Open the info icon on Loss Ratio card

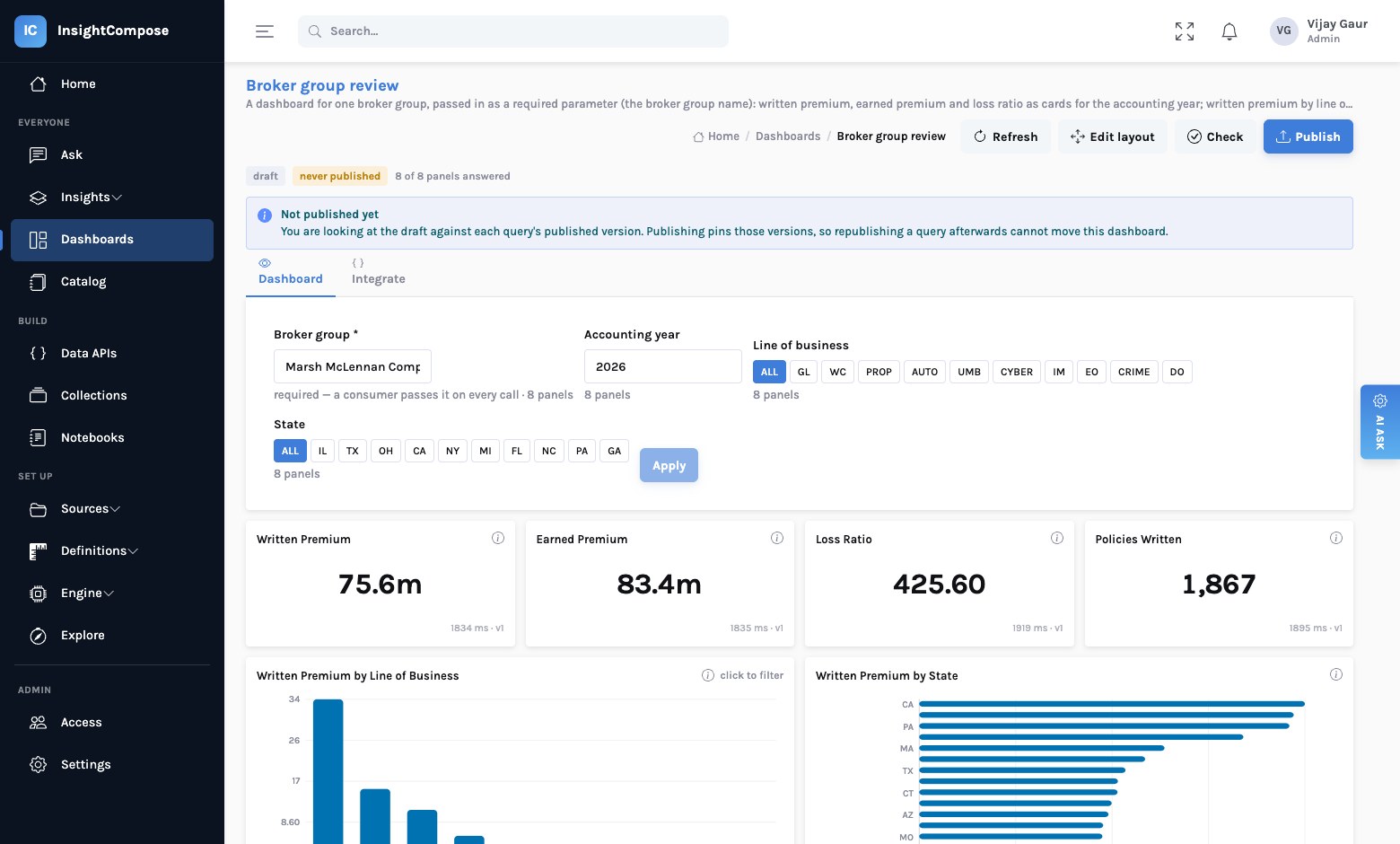click(x=1057, y=538)
